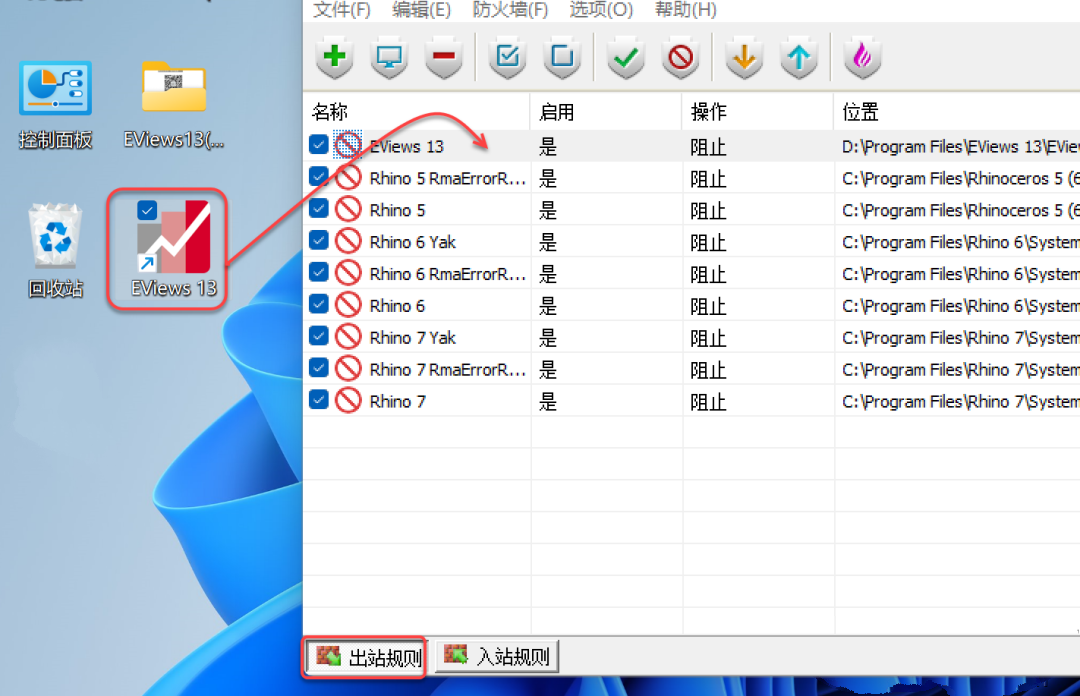
Task: Click the blue checkmark box toolbar icon
Action: (x=508, y=57)
